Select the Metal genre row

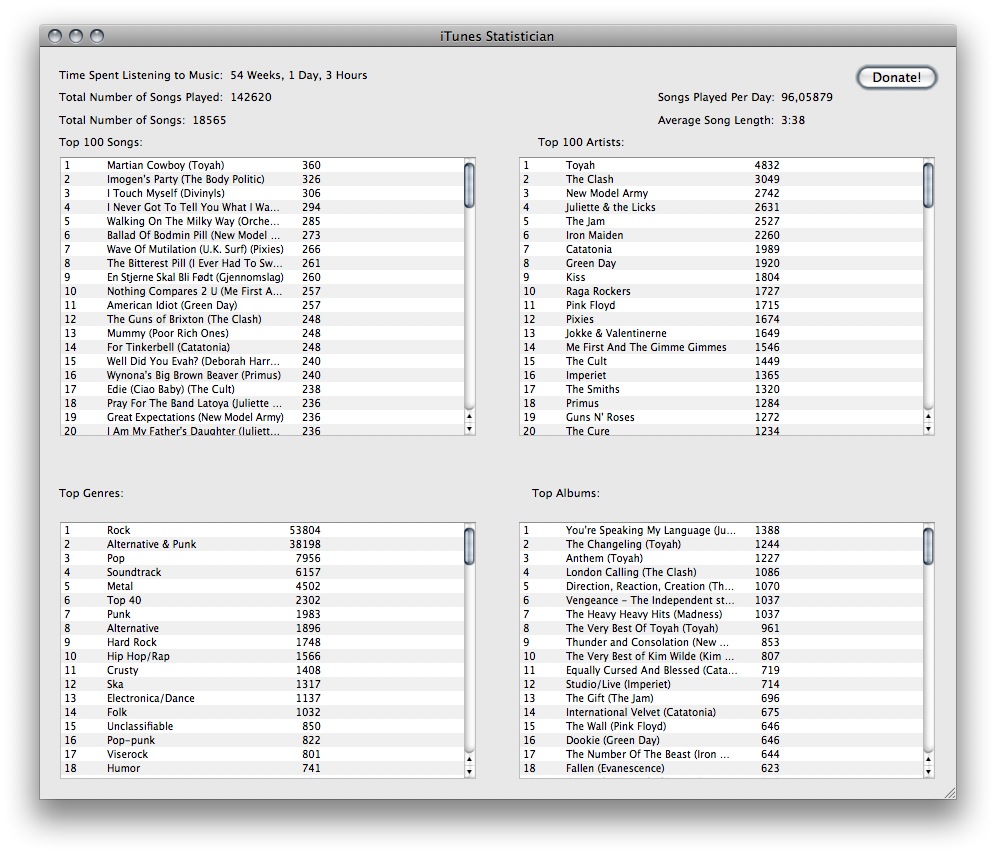coord(262,586)
